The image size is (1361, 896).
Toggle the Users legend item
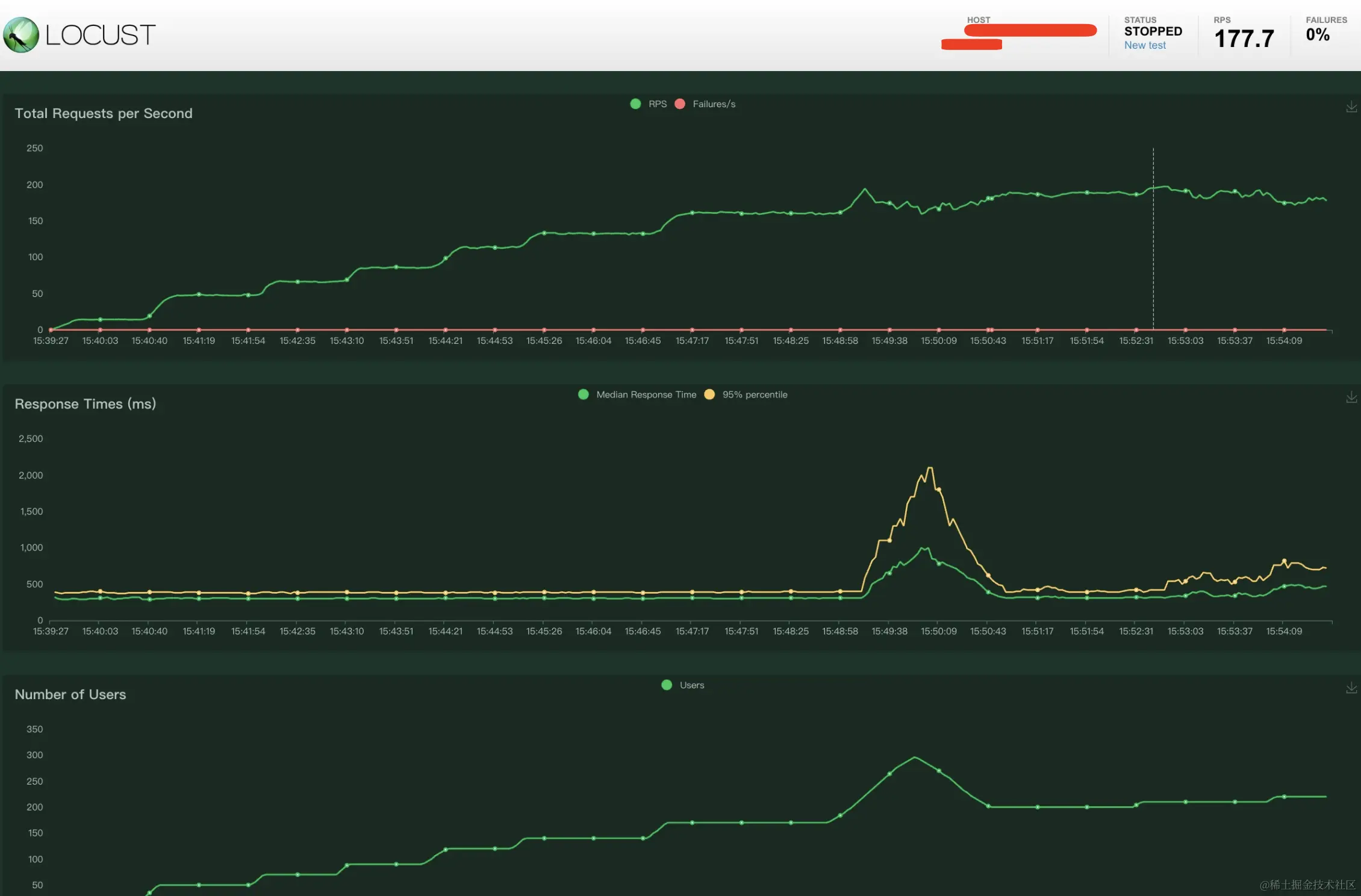[x=691, y=685]
